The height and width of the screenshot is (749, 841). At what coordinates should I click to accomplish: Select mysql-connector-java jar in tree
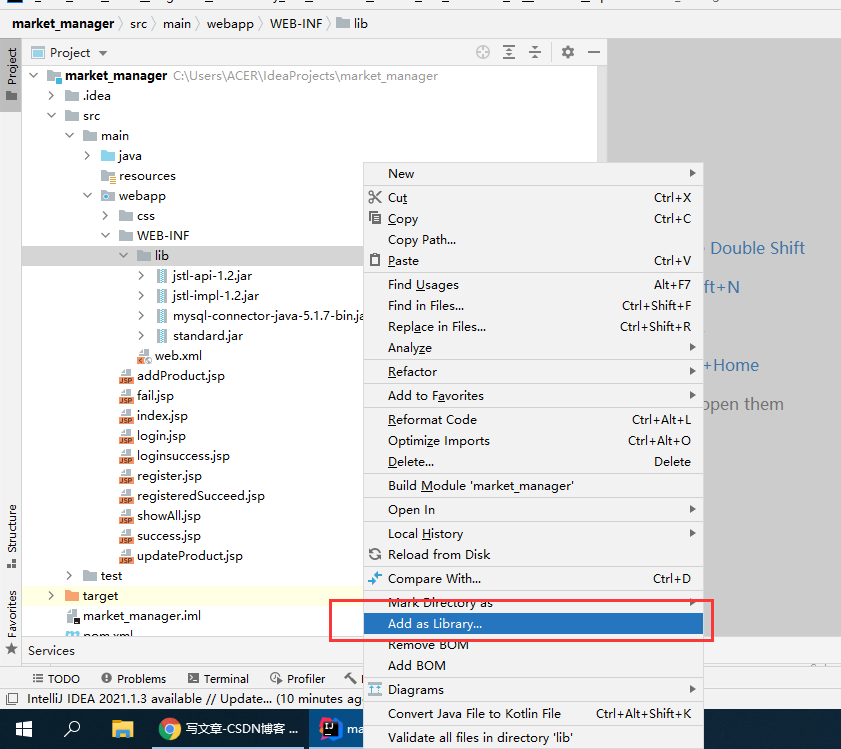[x=268, y=315]
